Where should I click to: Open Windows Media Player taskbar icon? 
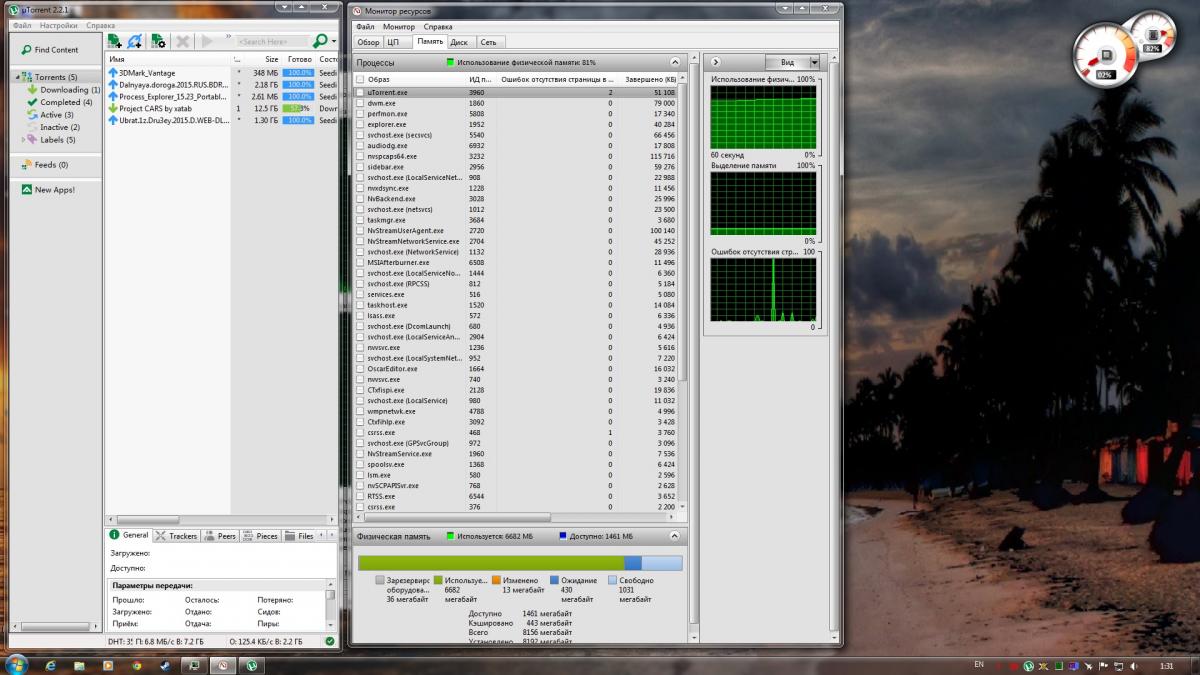[108, 665]
